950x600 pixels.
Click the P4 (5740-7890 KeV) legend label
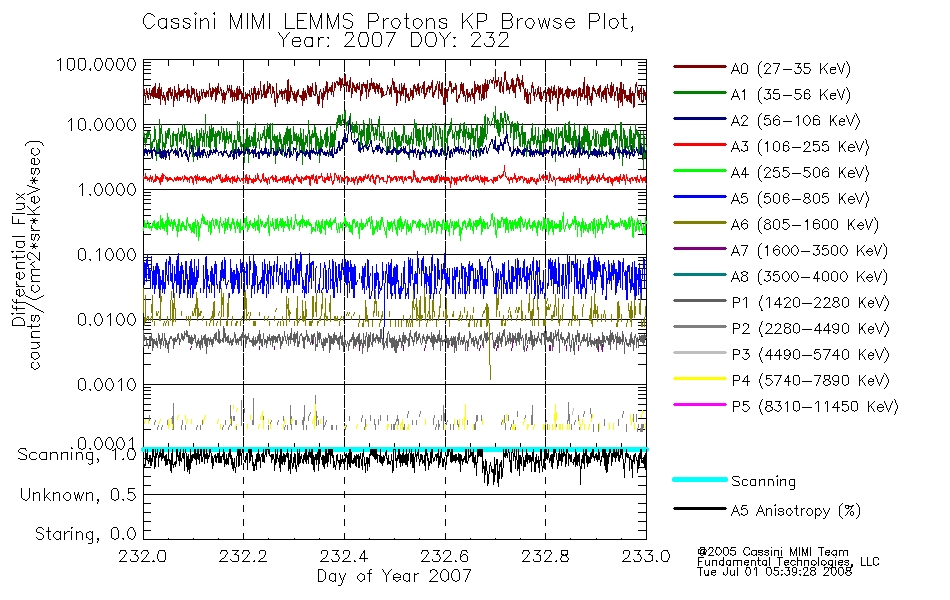[810, 381]
